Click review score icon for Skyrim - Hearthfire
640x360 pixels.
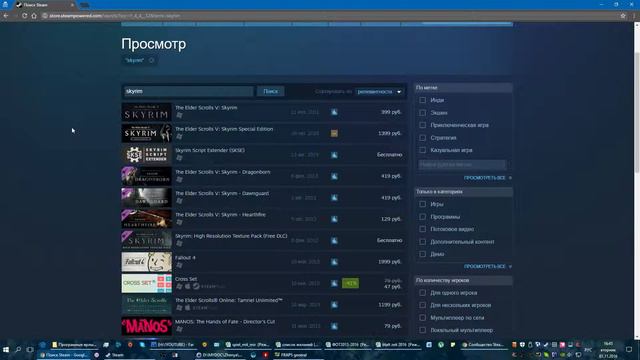334,219
